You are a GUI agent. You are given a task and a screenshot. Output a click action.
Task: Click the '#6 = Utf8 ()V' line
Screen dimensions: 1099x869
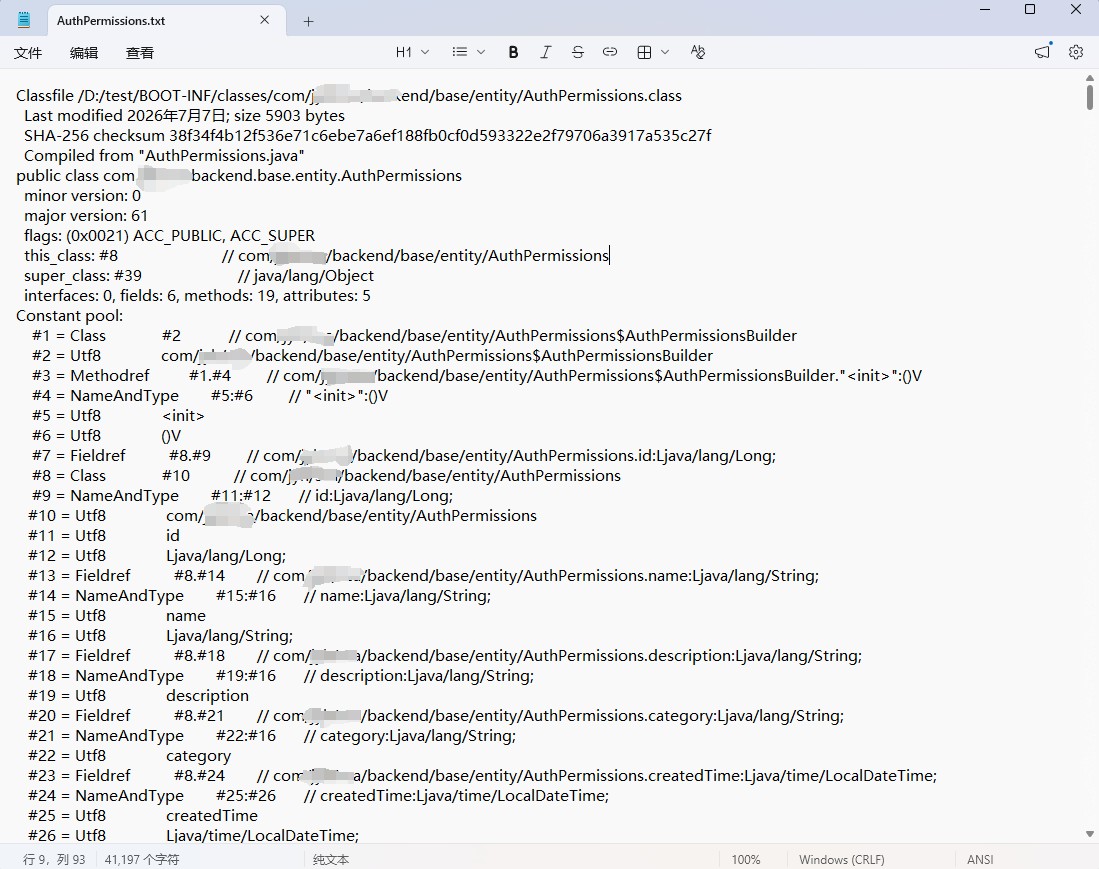point(107,435)
